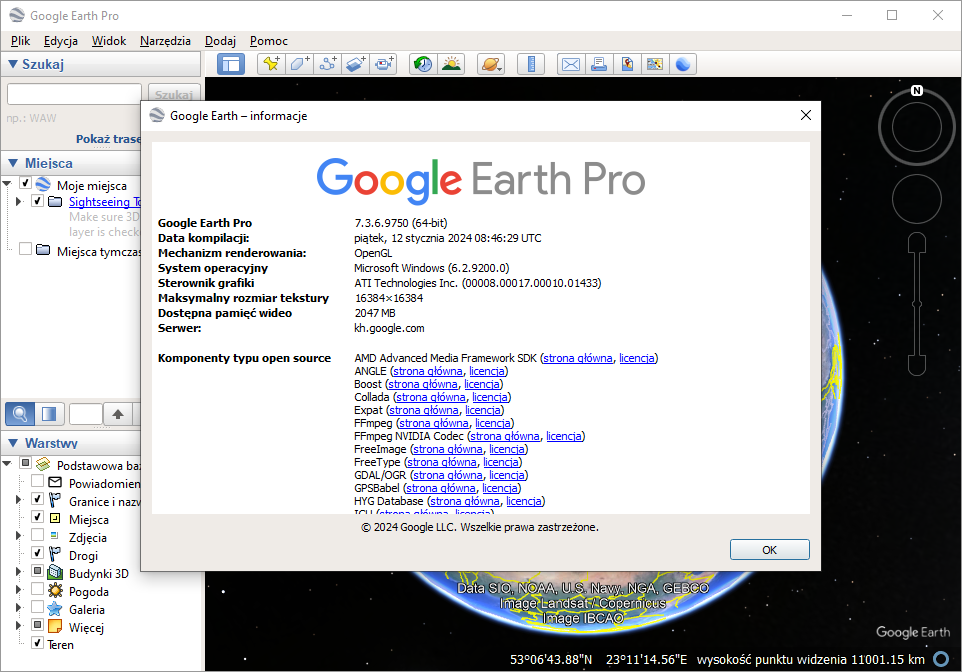Collapse the Miejsca panel
Viewport: 962px width, 672px height.
(x=13, y=163)
